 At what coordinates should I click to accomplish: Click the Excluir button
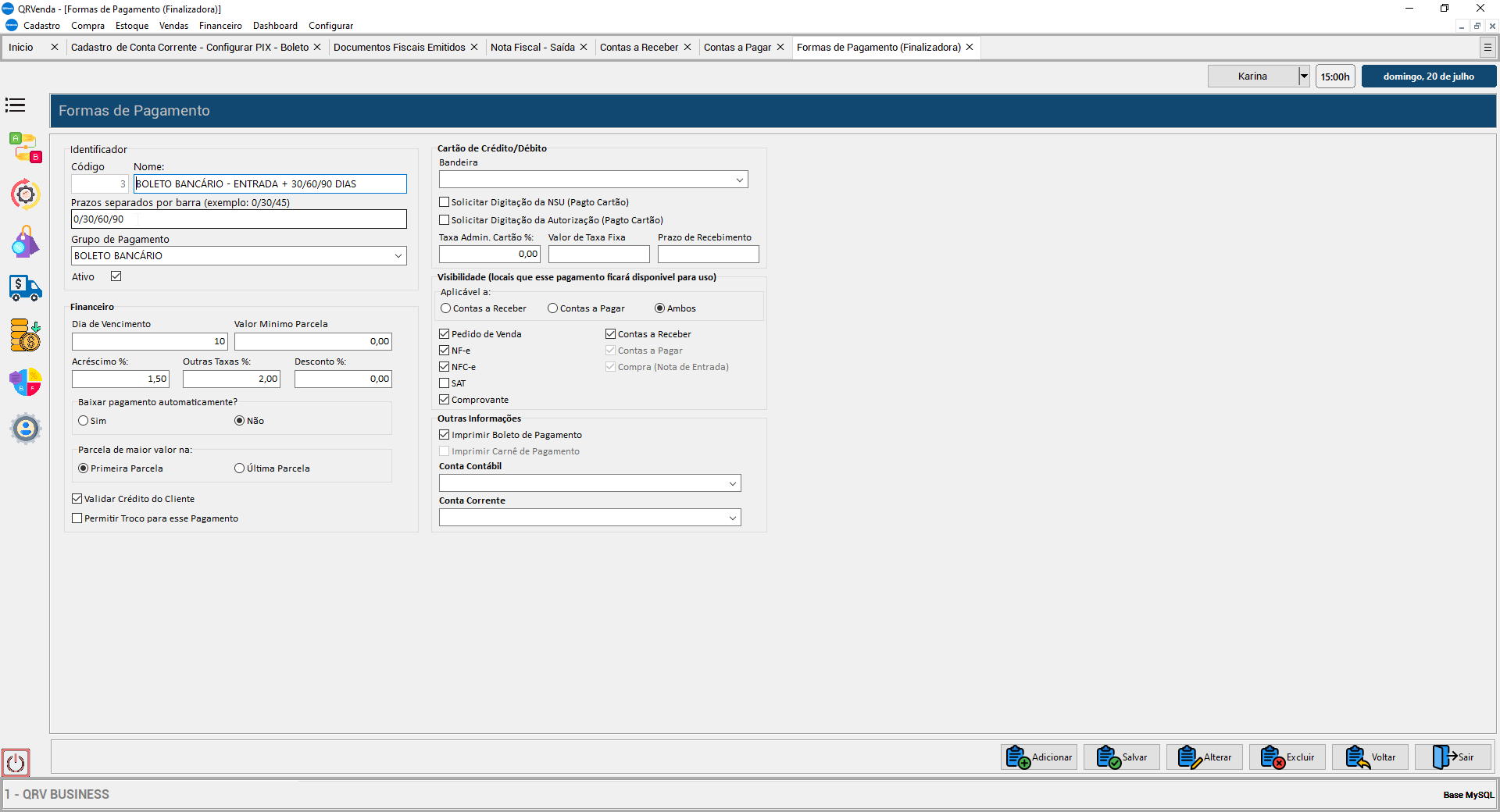(1287, 757)
